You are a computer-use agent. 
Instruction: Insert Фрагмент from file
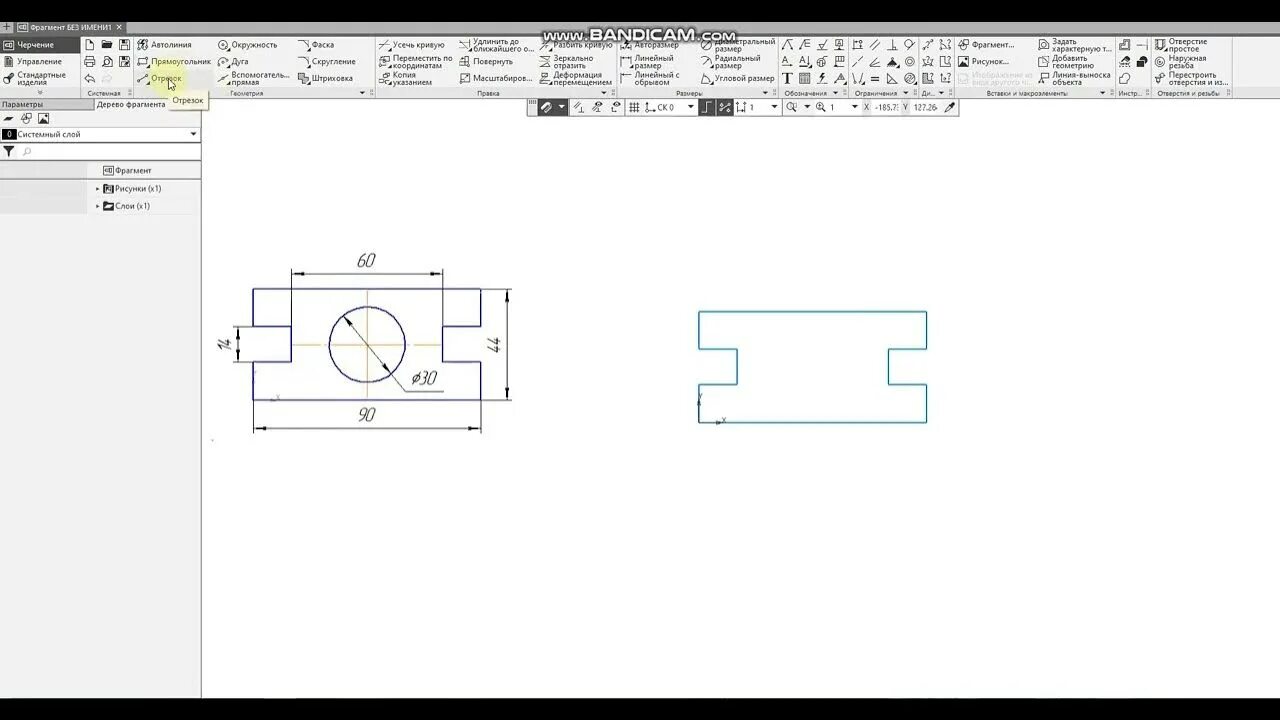click(986, 45)
